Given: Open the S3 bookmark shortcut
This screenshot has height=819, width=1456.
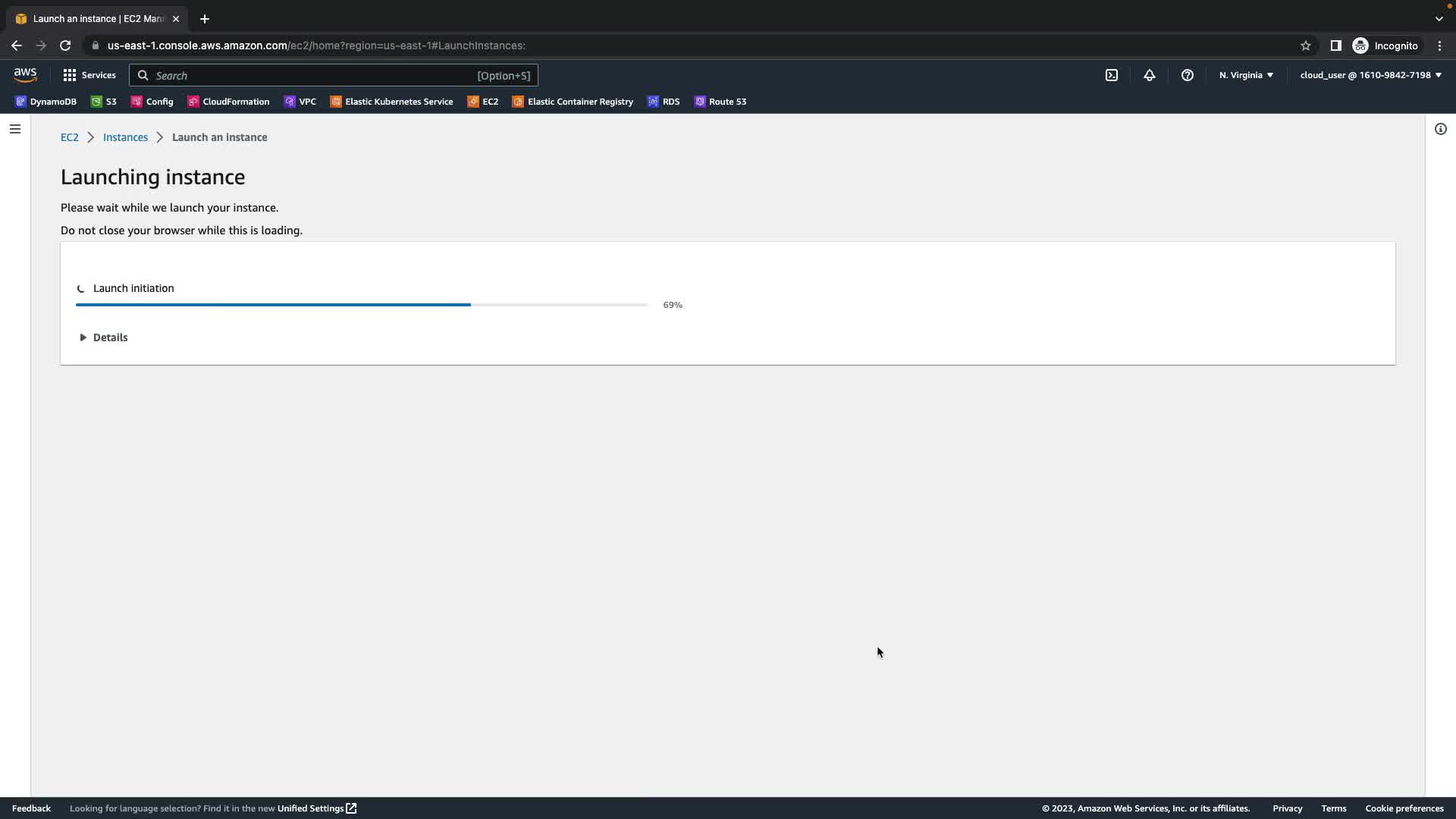Looking at the screenshot, I should (104, 102).
